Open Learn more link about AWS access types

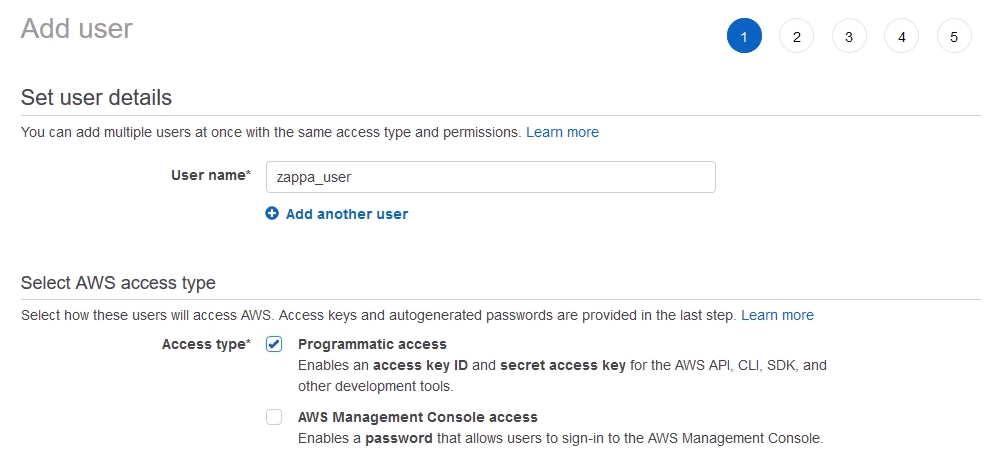(777, 315)
